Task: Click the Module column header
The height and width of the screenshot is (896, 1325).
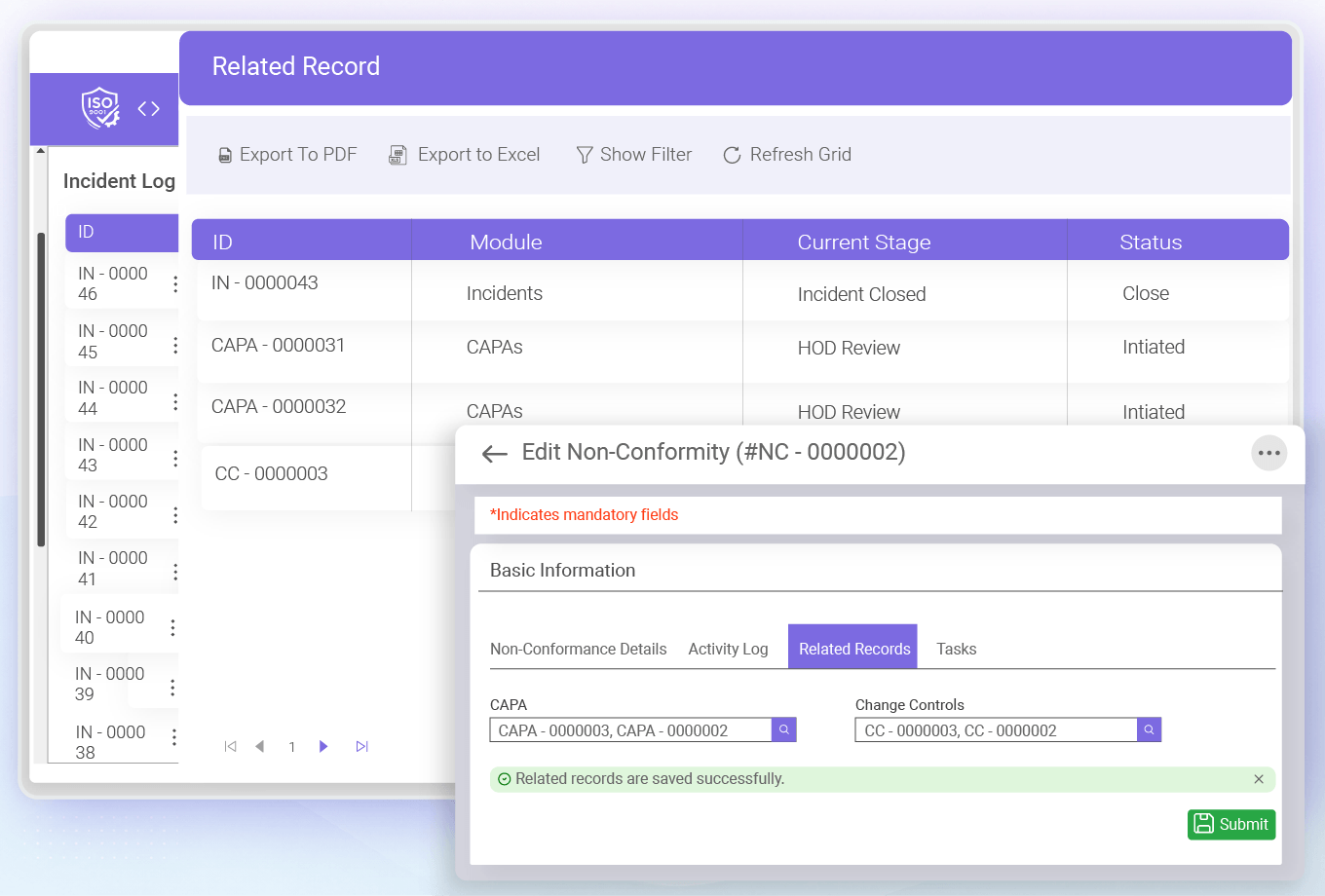Action: coord(578,241)
